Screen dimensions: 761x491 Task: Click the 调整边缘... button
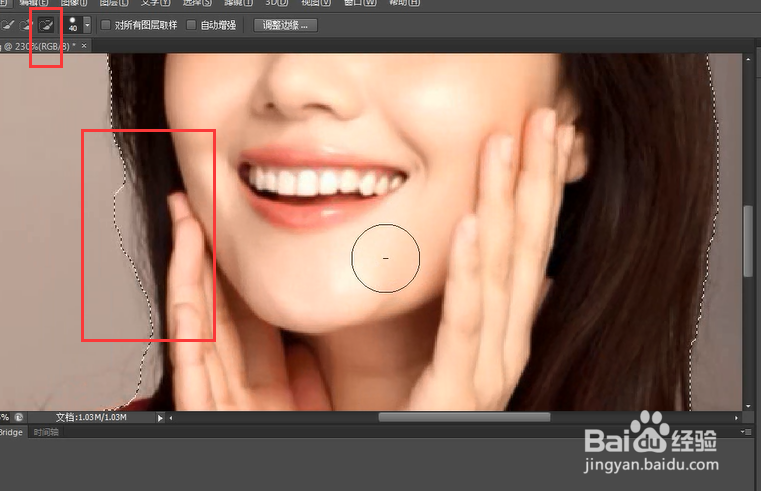(x=285, y=25)
